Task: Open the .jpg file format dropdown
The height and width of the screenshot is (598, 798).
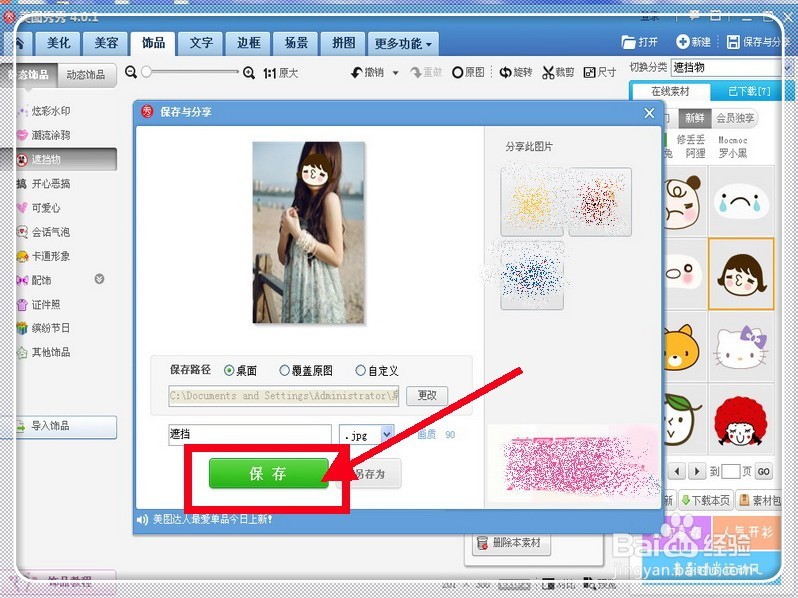Action: (387, 434)
